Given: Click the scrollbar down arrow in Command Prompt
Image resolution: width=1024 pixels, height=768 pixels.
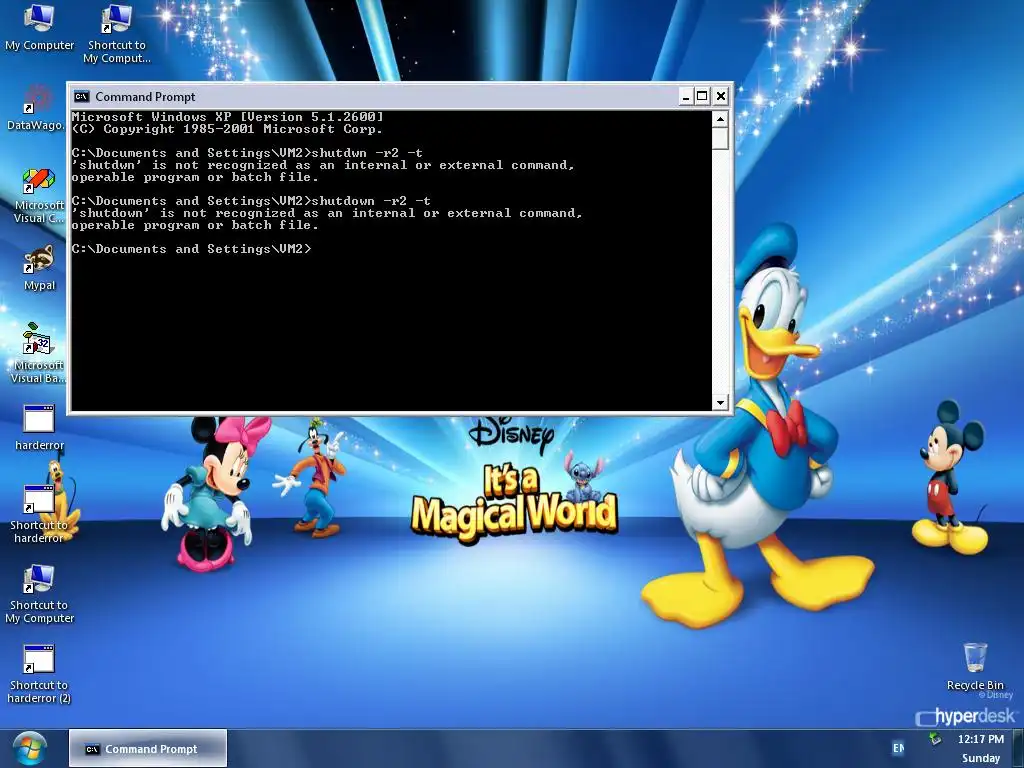Looking at the screenshot, I should pyautogui.click(x=720, y=402).
